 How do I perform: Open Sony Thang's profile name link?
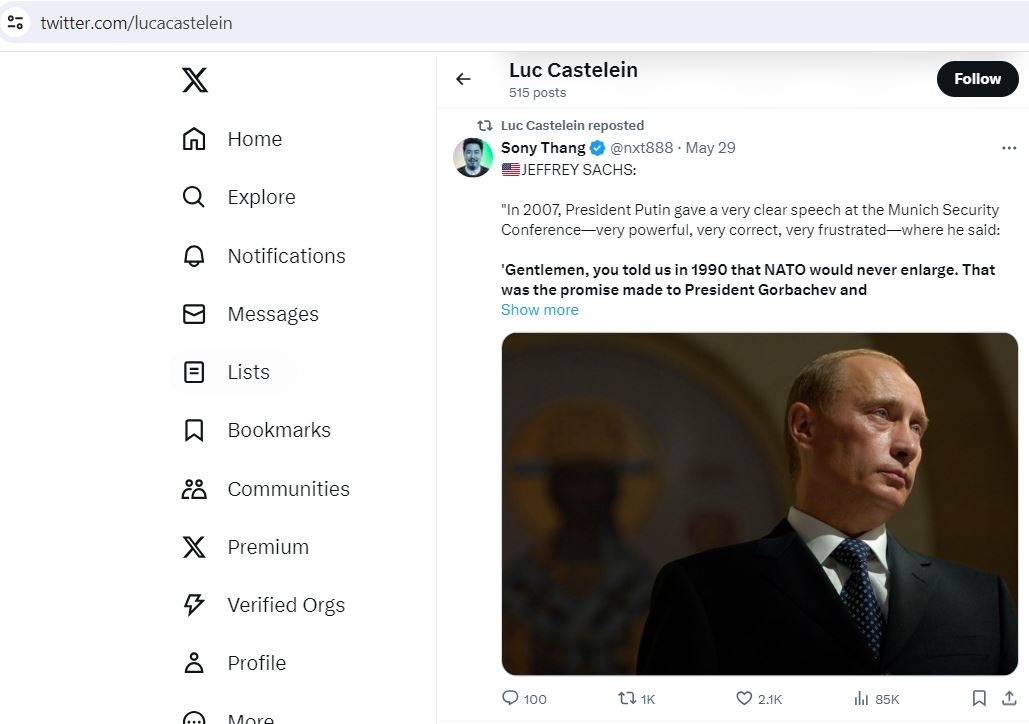point(543,148)
